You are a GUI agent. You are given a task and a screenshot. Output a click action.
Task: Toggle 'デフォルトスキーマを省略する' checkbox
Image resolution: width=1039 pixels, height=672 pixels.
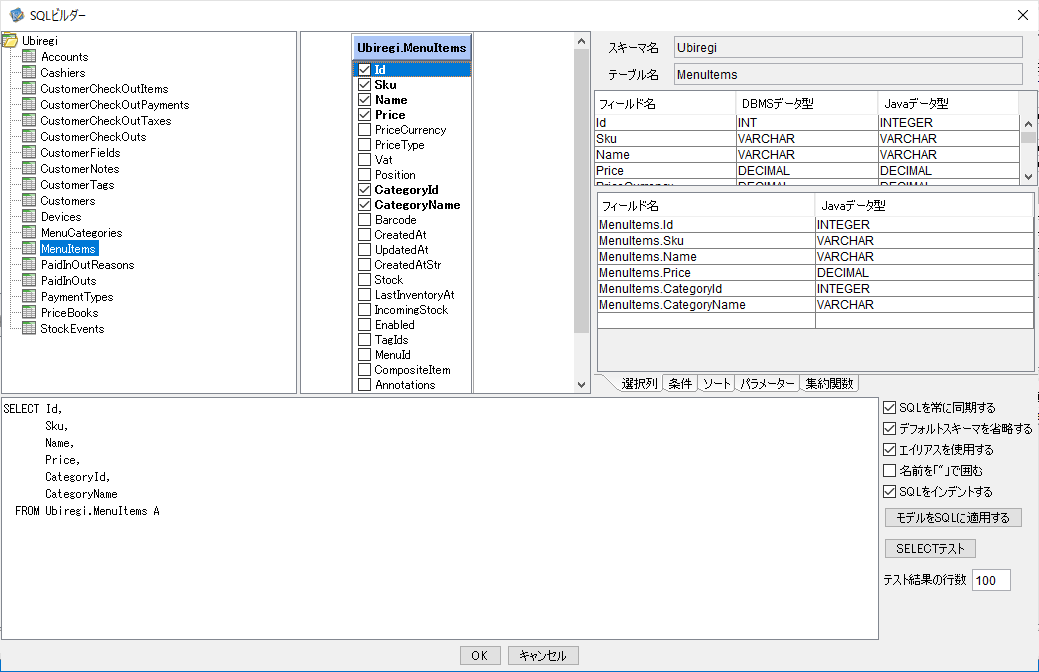point(890,429)
